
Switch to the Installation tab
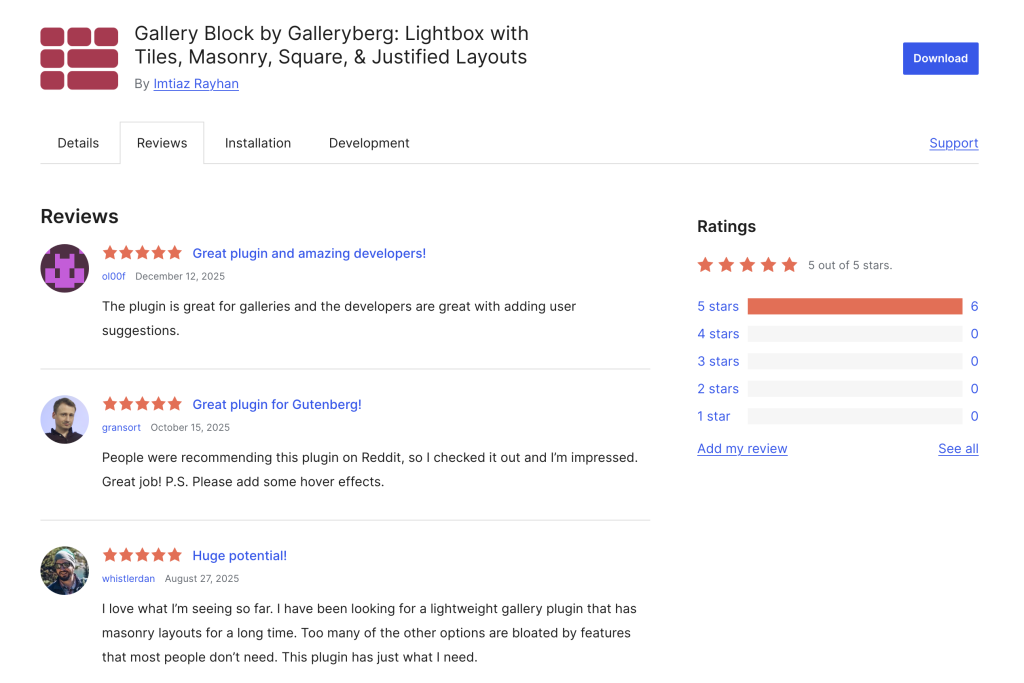(x=258, y=143)
